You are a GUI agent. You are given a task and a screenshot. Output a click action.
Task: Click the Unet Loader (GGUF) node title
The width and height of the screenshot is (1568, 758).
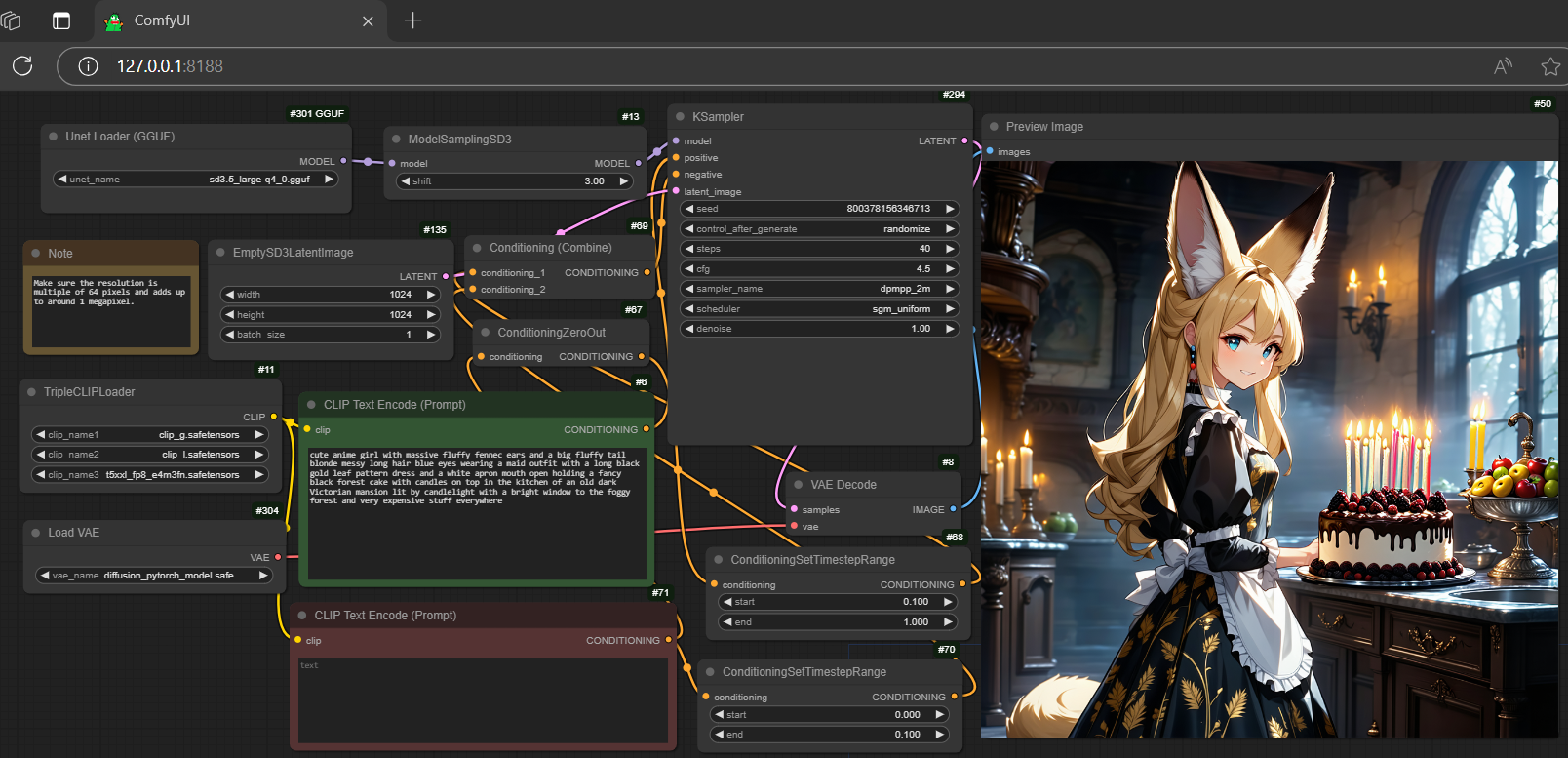120,137
